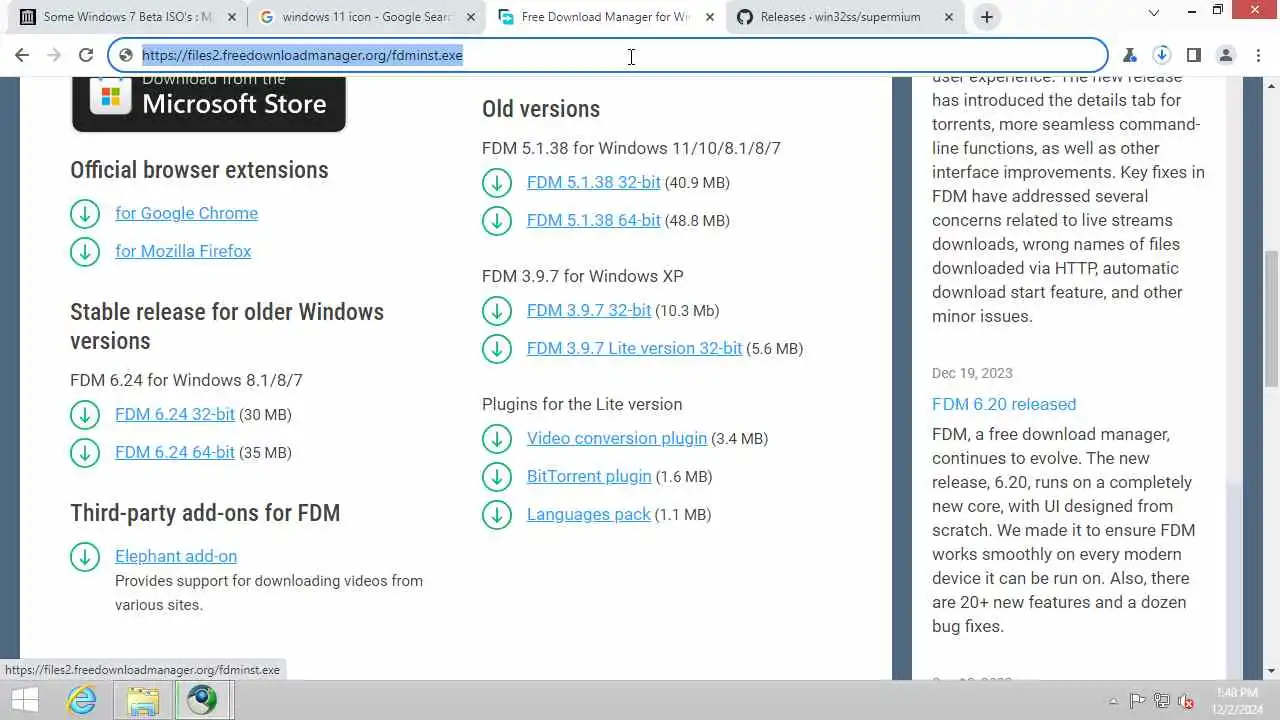
Task: Click the browser back arrow
Action: point(22,55)
